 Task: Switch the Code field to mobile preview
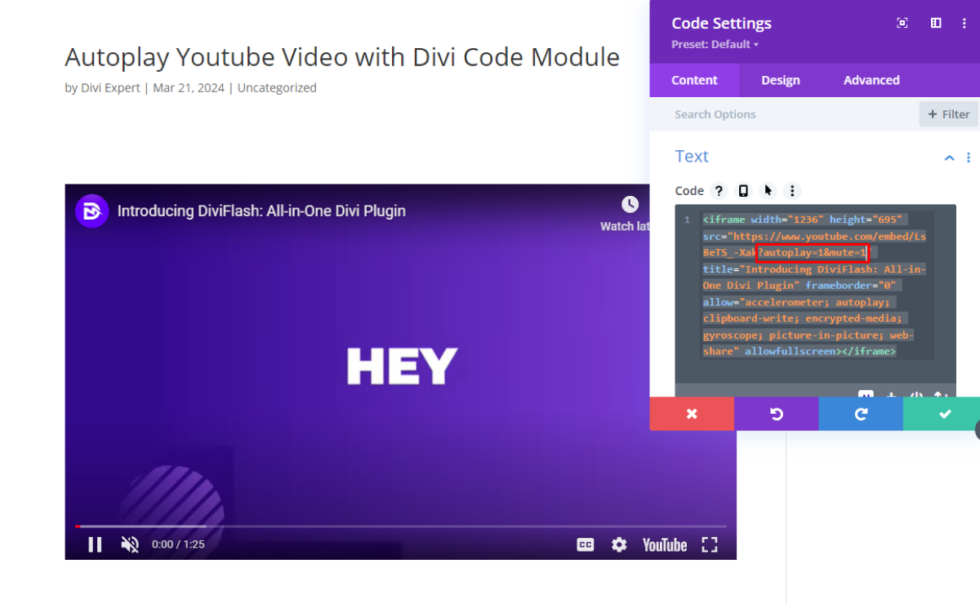[x=743, y=190]
